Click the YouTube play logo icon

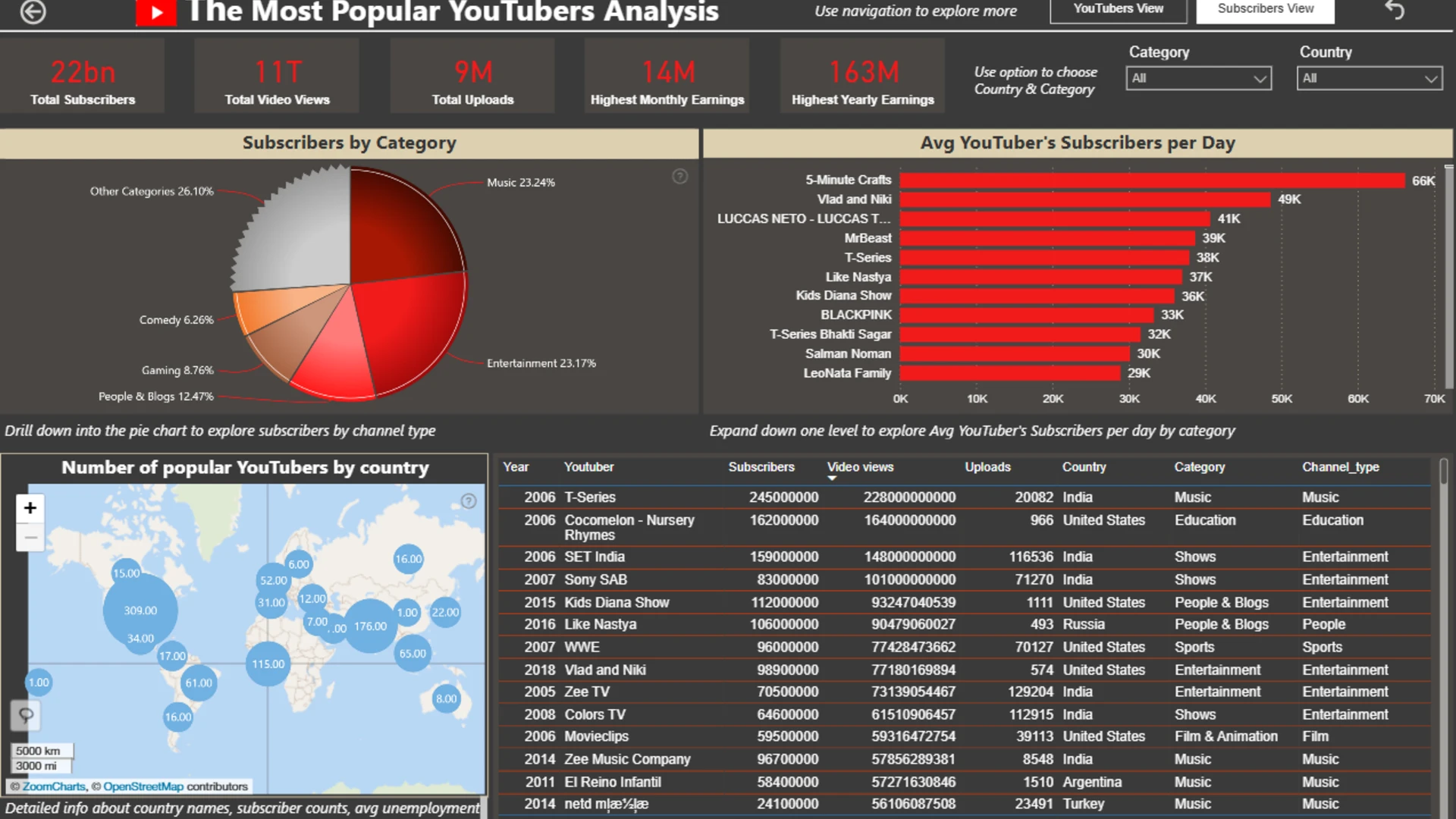click(155, 12)
